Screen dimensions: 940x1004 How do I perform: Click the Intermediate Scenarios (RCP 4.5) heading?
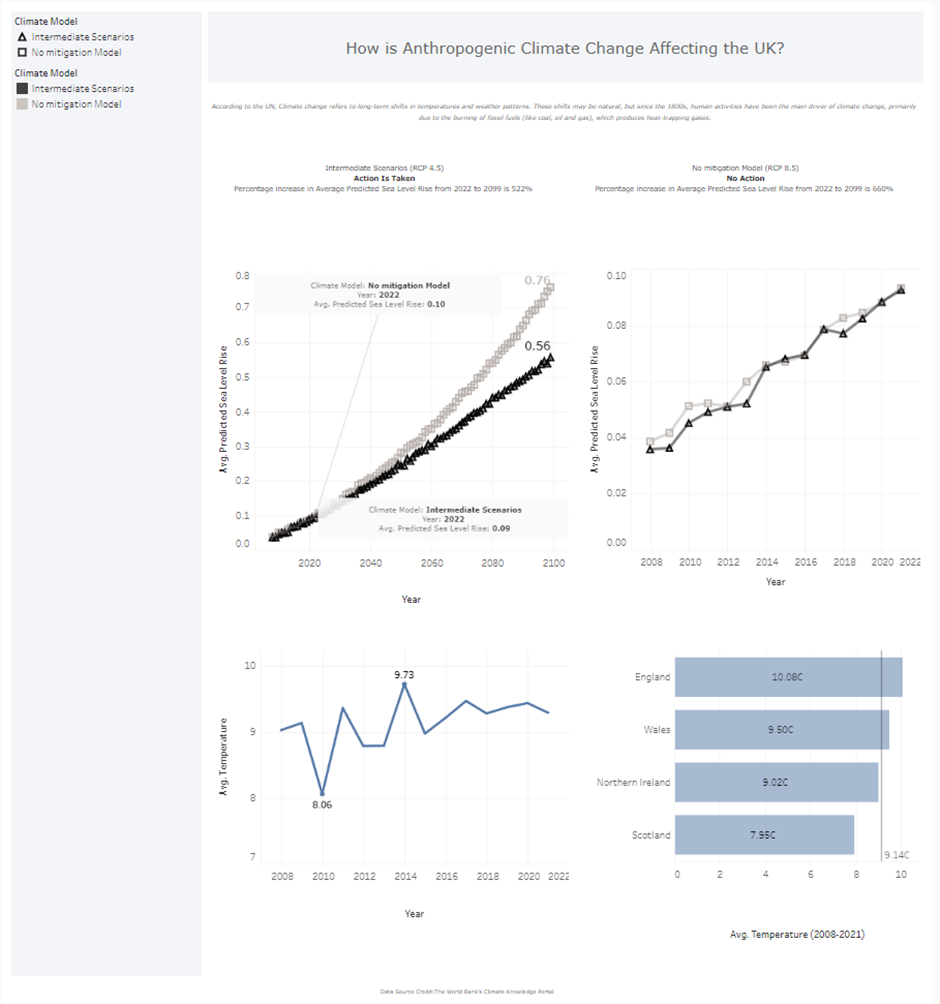coord(384,169)
